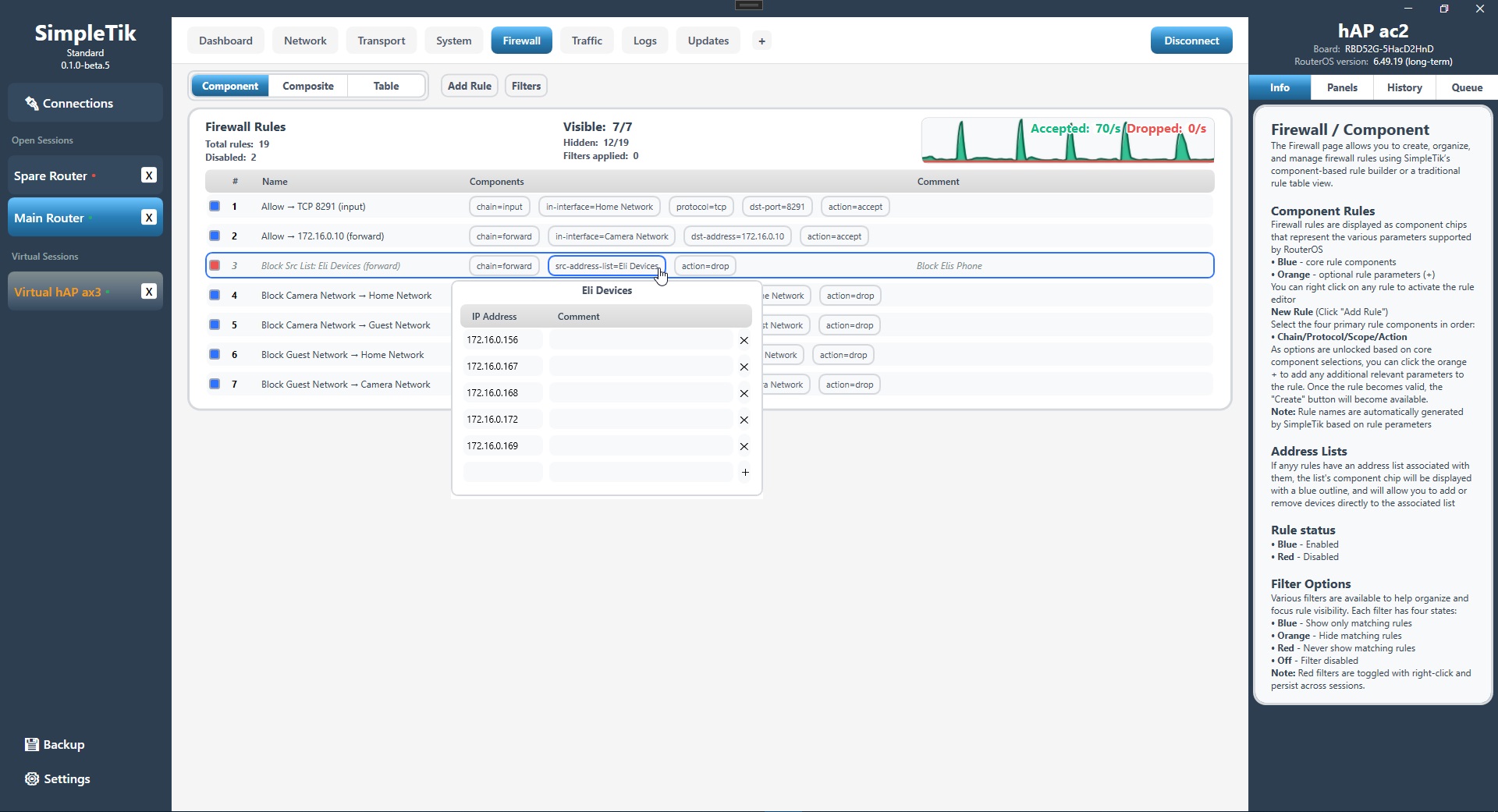Screen dimensions: 1498x812
Task: Add new address entry with plus icon
Action: (x=745, y=472)
